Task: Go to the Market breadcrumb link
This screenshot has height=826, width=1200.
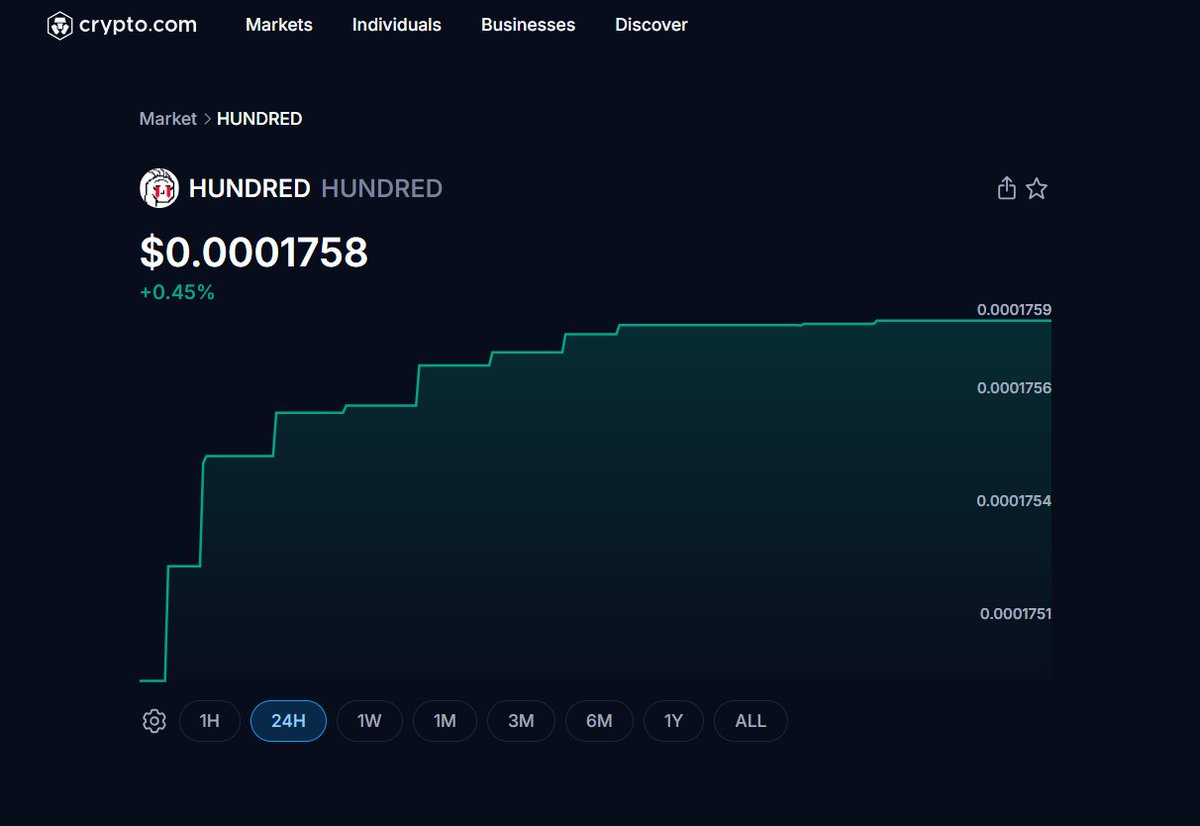Action: [x=168, y=119]
